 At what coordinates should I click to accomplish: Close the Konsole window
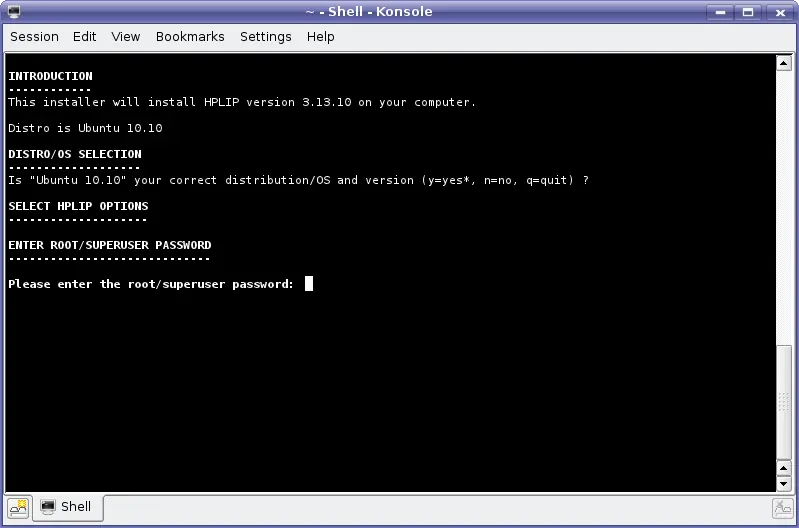click(780, 12)
